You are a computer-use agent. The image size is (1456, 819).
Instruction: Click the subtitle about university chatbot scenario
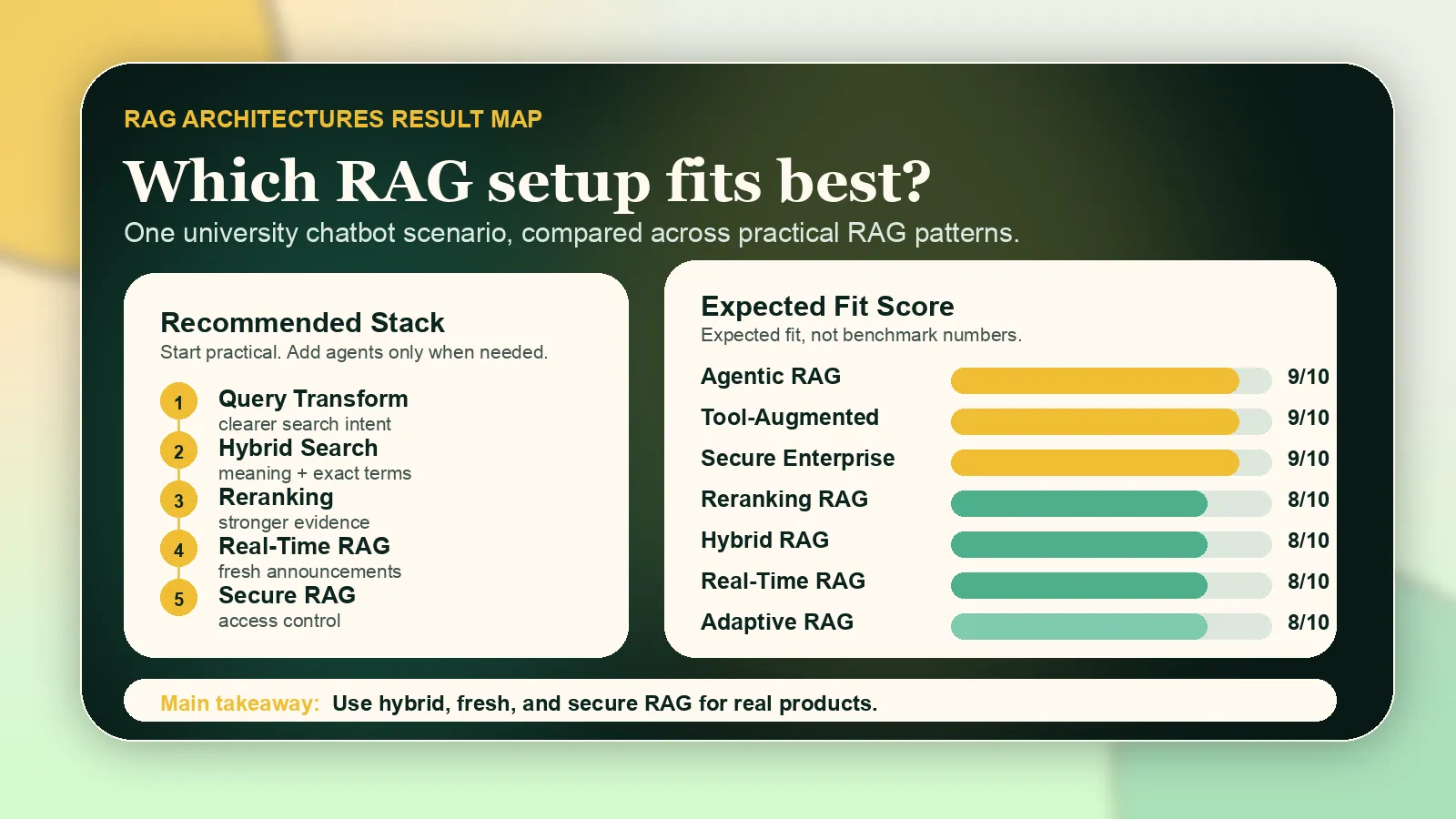[x=571, y=233]
